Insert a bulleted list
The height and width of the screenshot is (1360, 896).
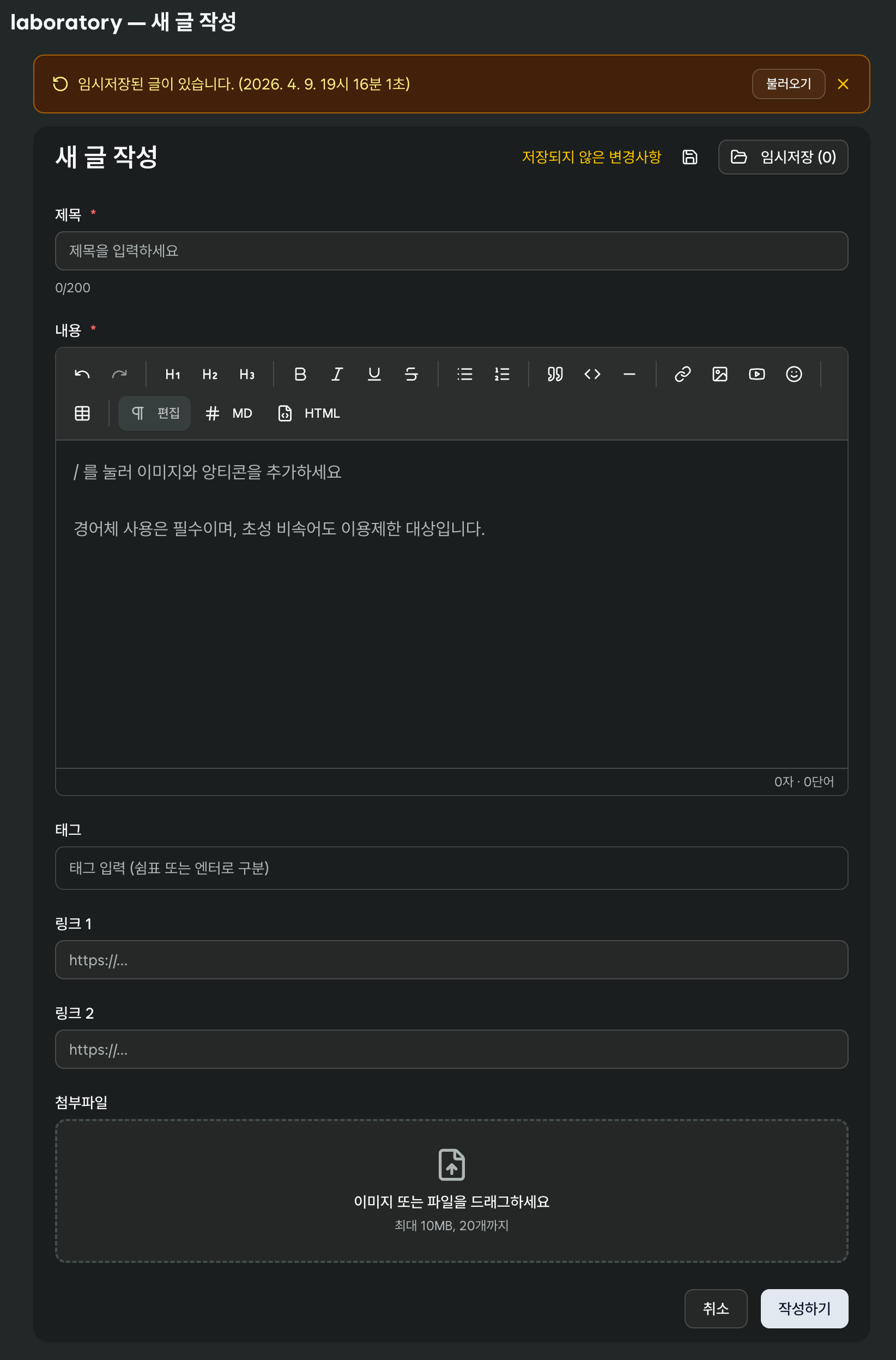pyautogui.click(x=464, y=374)
